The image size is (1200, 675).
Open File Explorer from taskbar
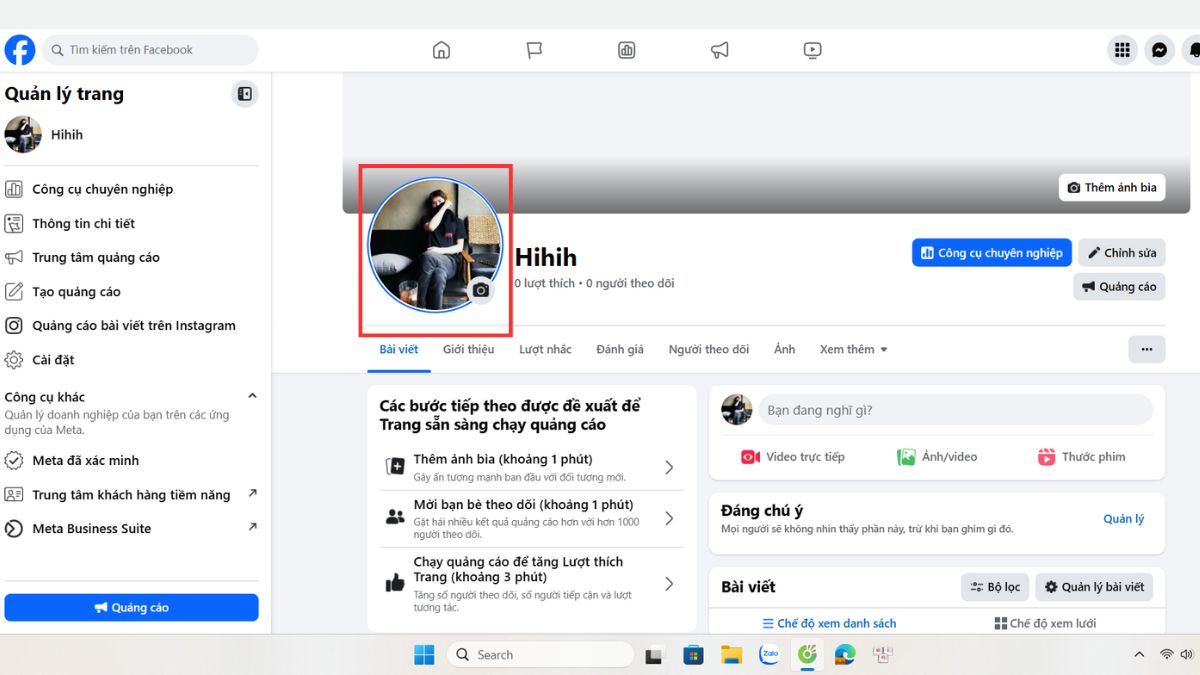click(731, 655)
